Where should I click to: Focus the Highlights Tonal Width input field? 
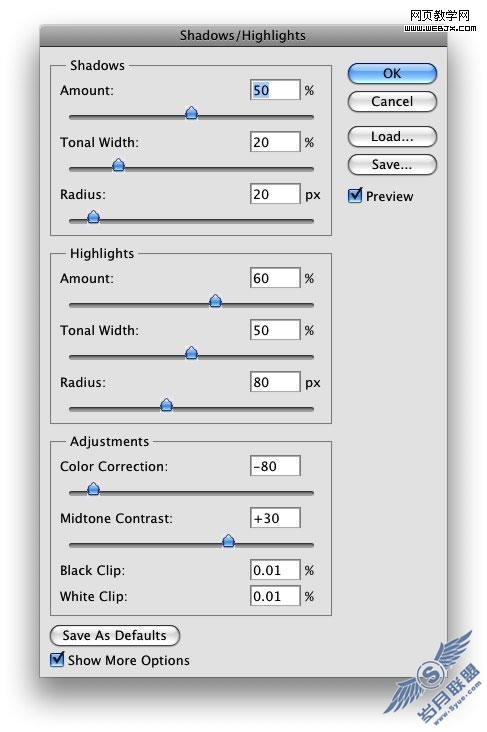click(275, 330)
